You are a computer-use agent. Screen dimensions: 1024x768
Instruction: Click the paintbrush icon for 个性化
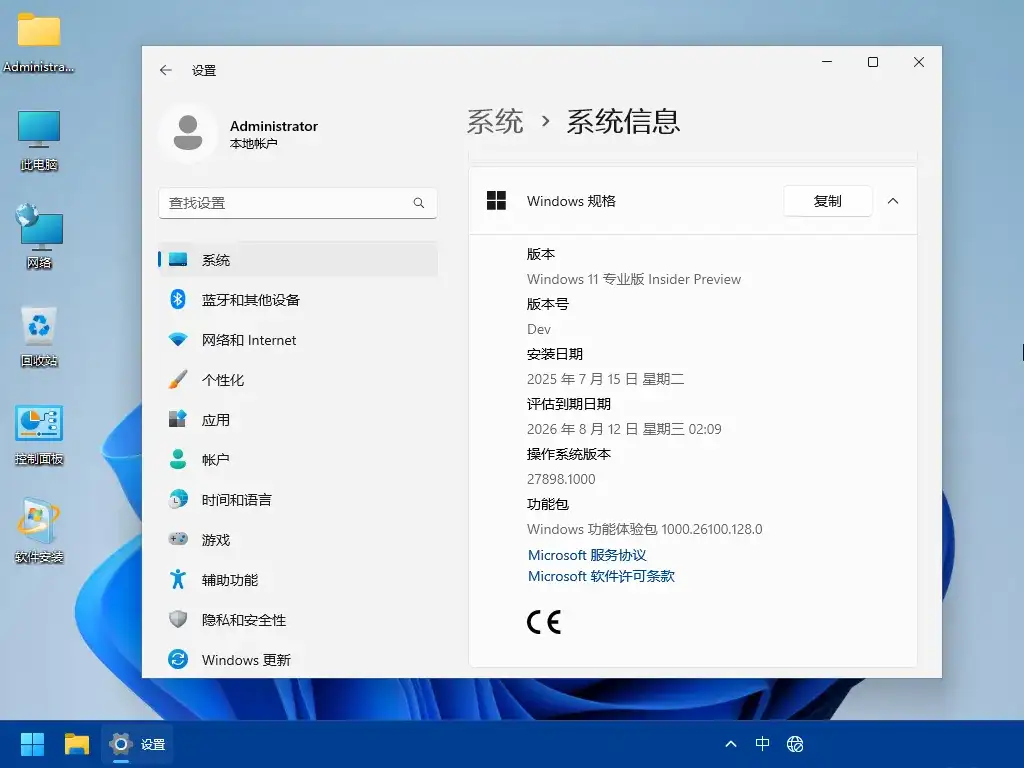(x=178, y=379)
